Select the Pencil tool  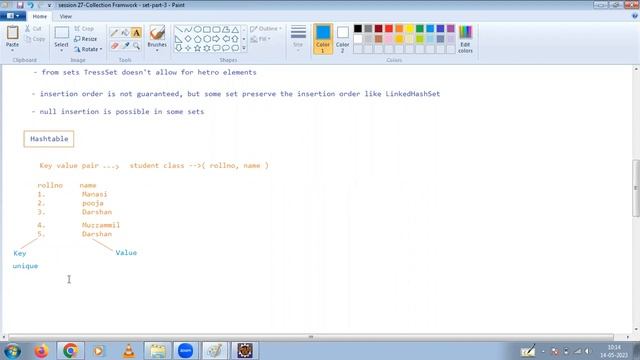(114, 33)
